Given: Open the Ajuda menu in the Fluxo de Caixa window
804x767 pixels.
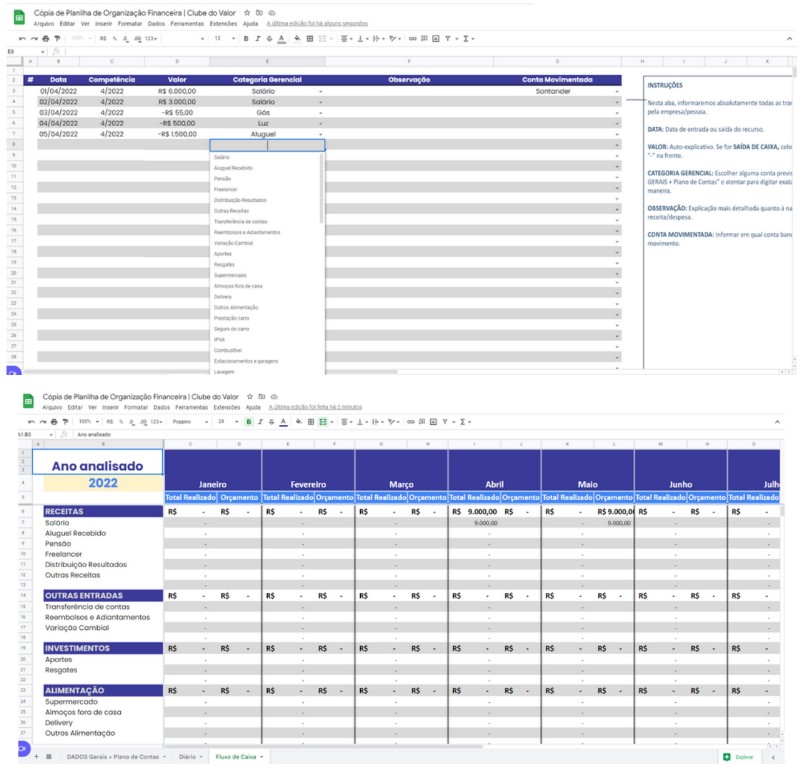Looking at the screenshot, I should click(x=253, y=408).
